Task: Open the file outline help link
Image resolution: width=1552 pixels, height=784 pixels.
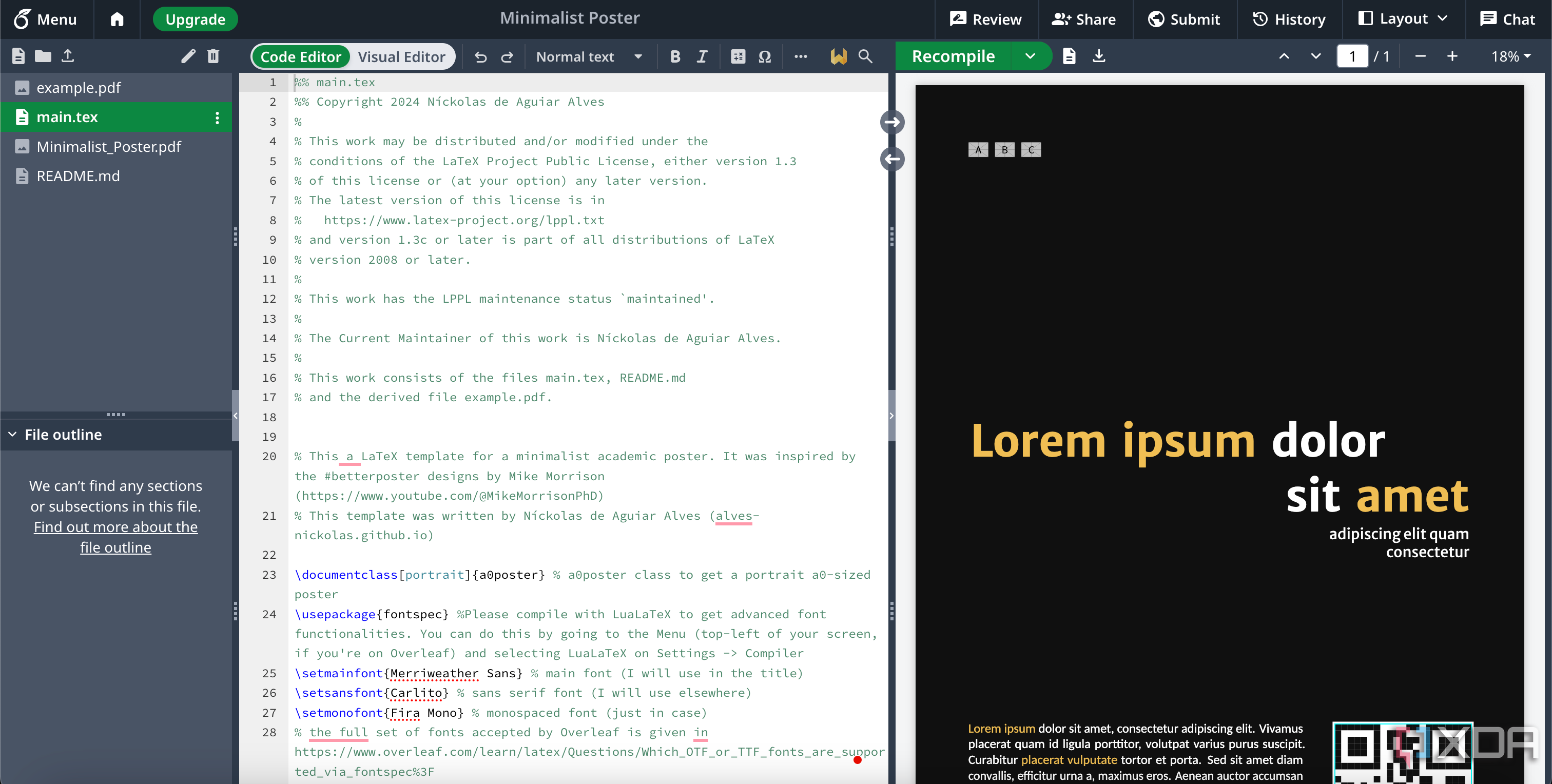Action: pos(115,537)
